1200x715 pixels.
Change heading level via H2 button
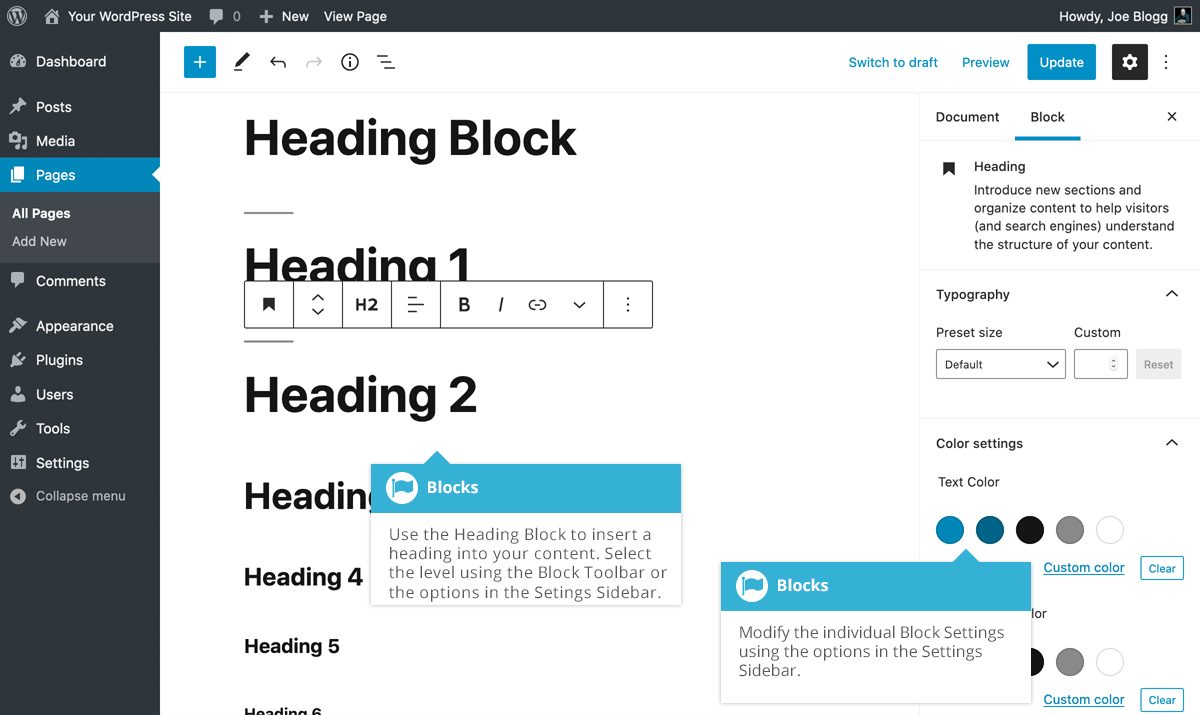pyautogui.click(x=367, y=305)
